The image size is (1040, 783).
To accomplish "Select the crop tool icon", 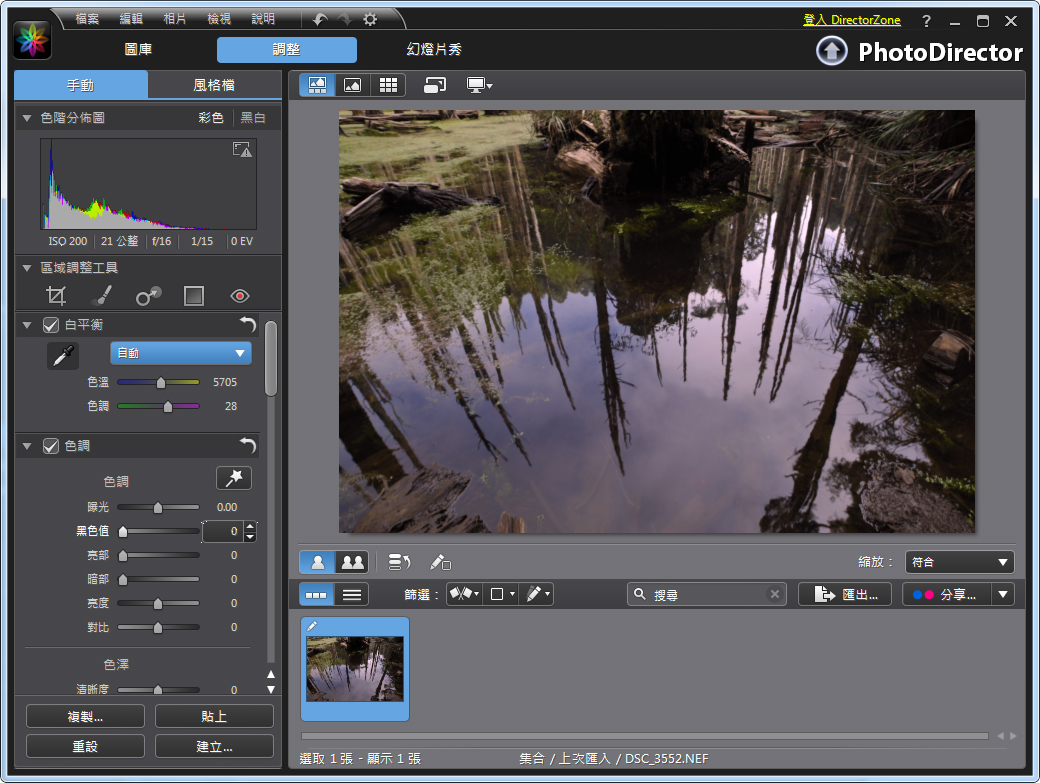I will tap(56, 296).
